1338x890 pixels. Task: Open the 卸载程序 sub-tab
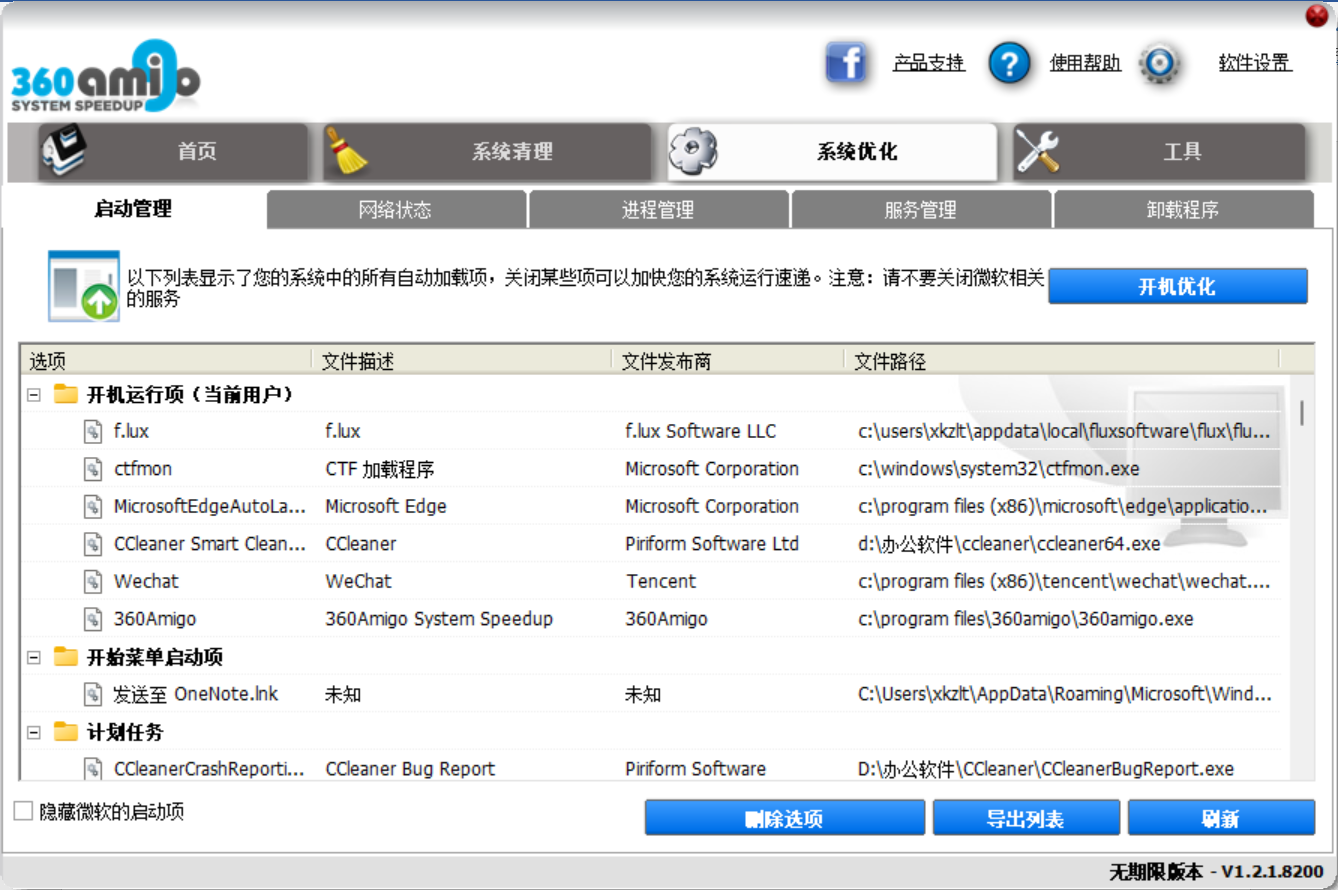click(x=1183, y=210)
